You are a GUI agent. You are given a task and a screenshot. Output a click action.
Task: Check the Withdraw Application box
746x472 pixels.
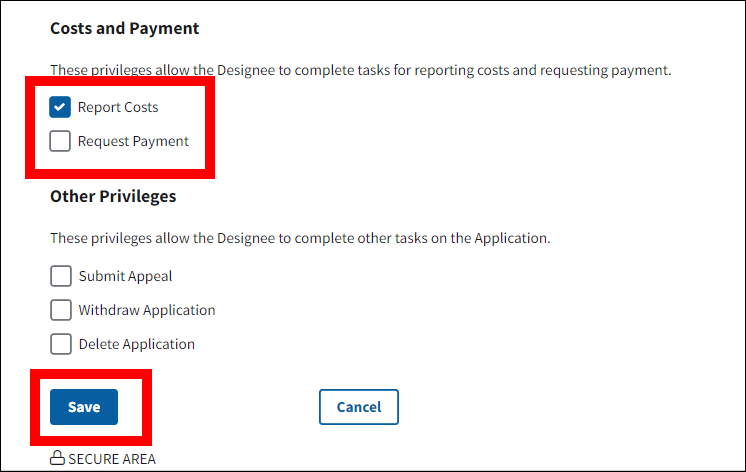click(x=61, y=310)
